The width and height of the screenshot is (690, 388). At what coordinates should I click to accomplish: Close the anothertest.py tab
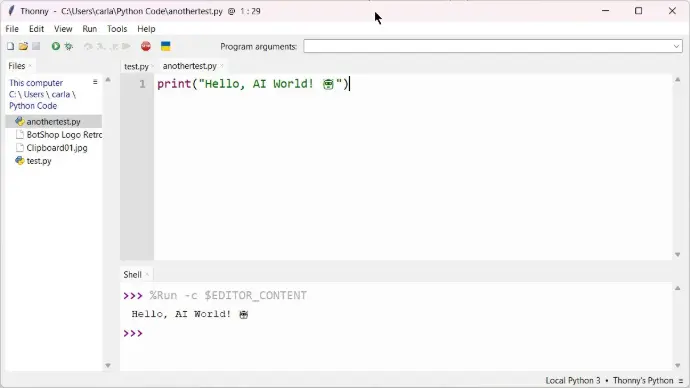[x=222, y=66]
